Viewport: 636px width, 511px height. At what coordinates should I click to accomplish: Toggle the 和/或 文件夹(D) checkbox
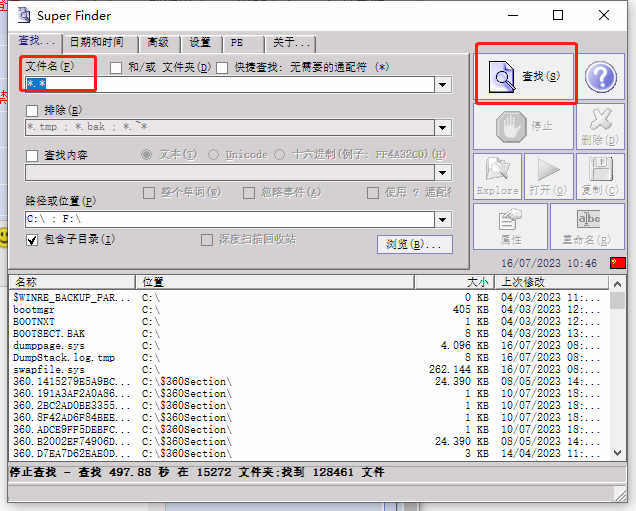pos(116,67)
